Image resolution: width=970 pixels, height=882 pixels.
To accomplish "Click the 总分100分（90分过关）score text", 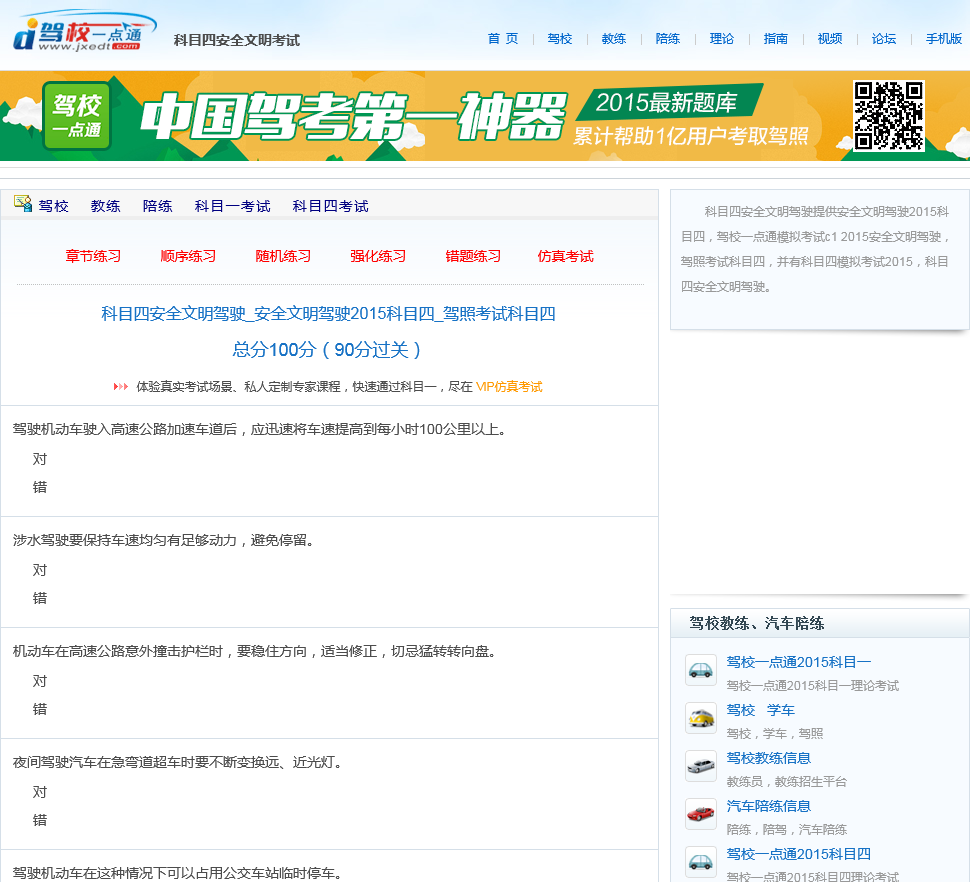I will click(x=327, y=349).
